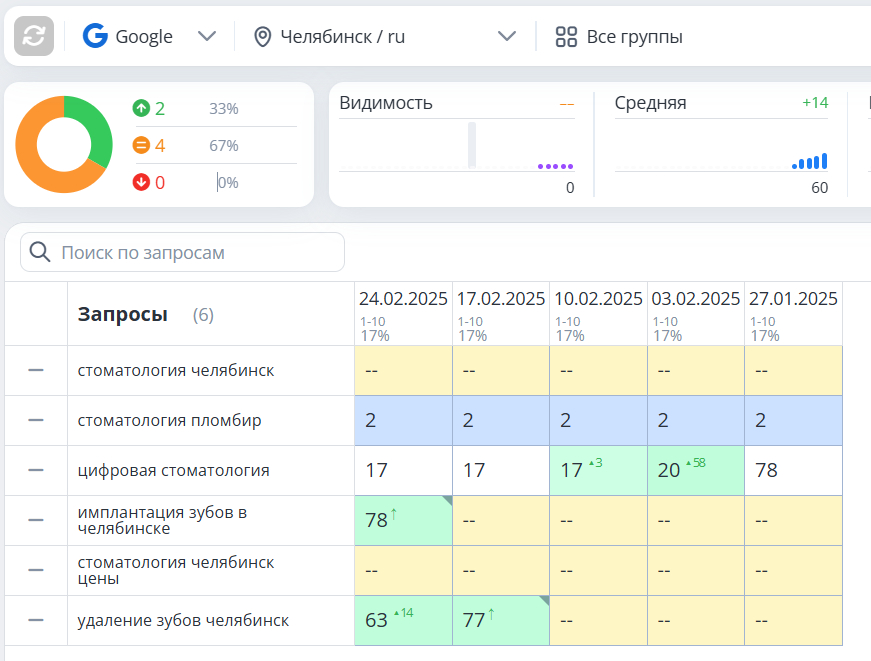Open the имплантация зубов в челябинске query
Screen dimensions: 871x661
point(162,520)
